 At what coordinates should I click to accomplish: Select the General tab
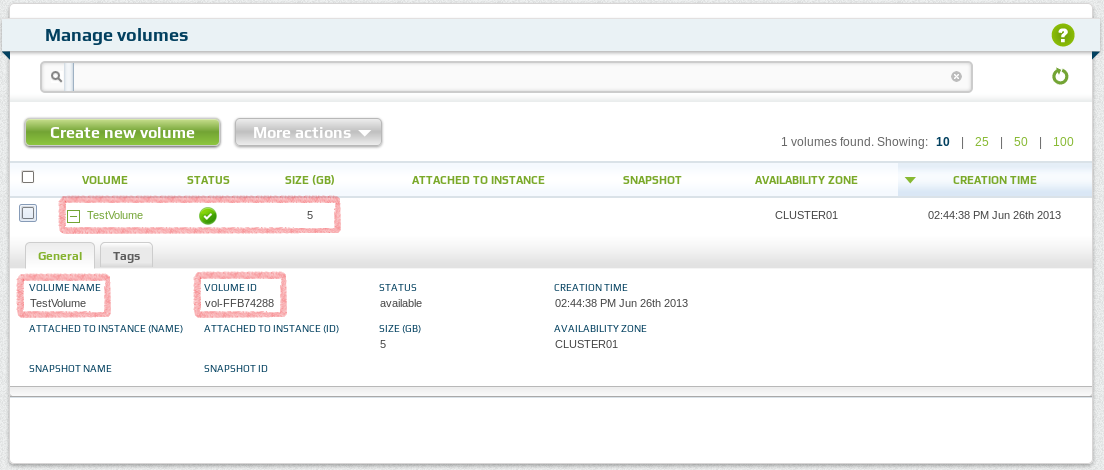(x=60, y=256)
